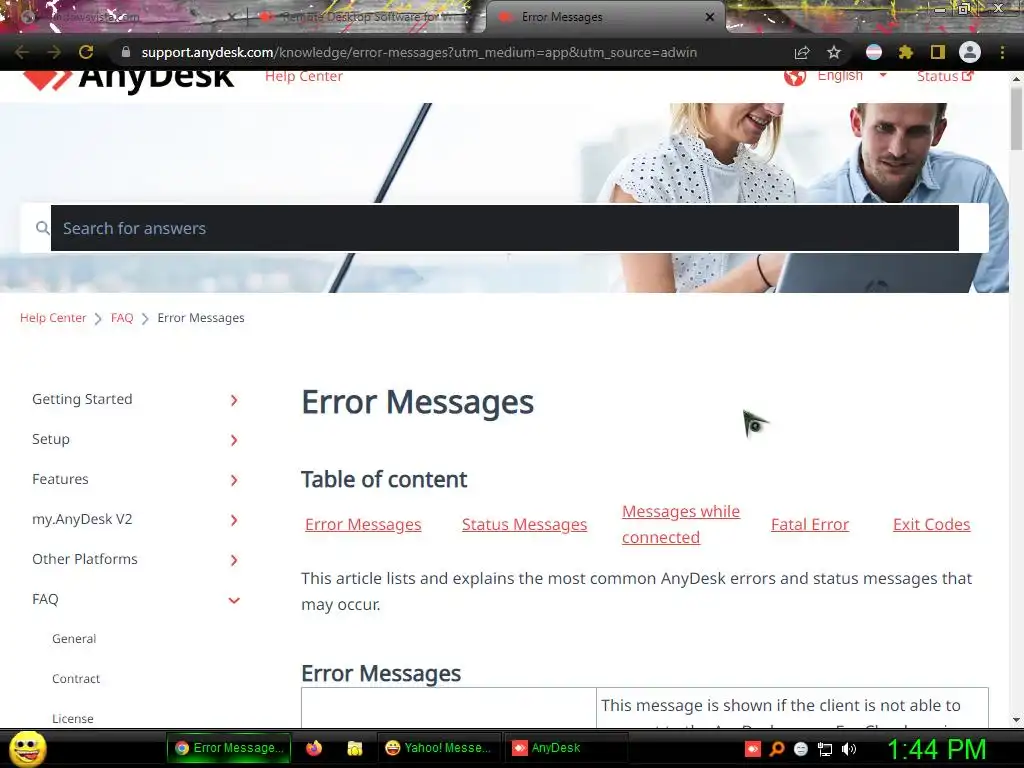The image size is (1024, 768).
Task: Open the Chrome three-dot menu
Action: pos(1002,52)
